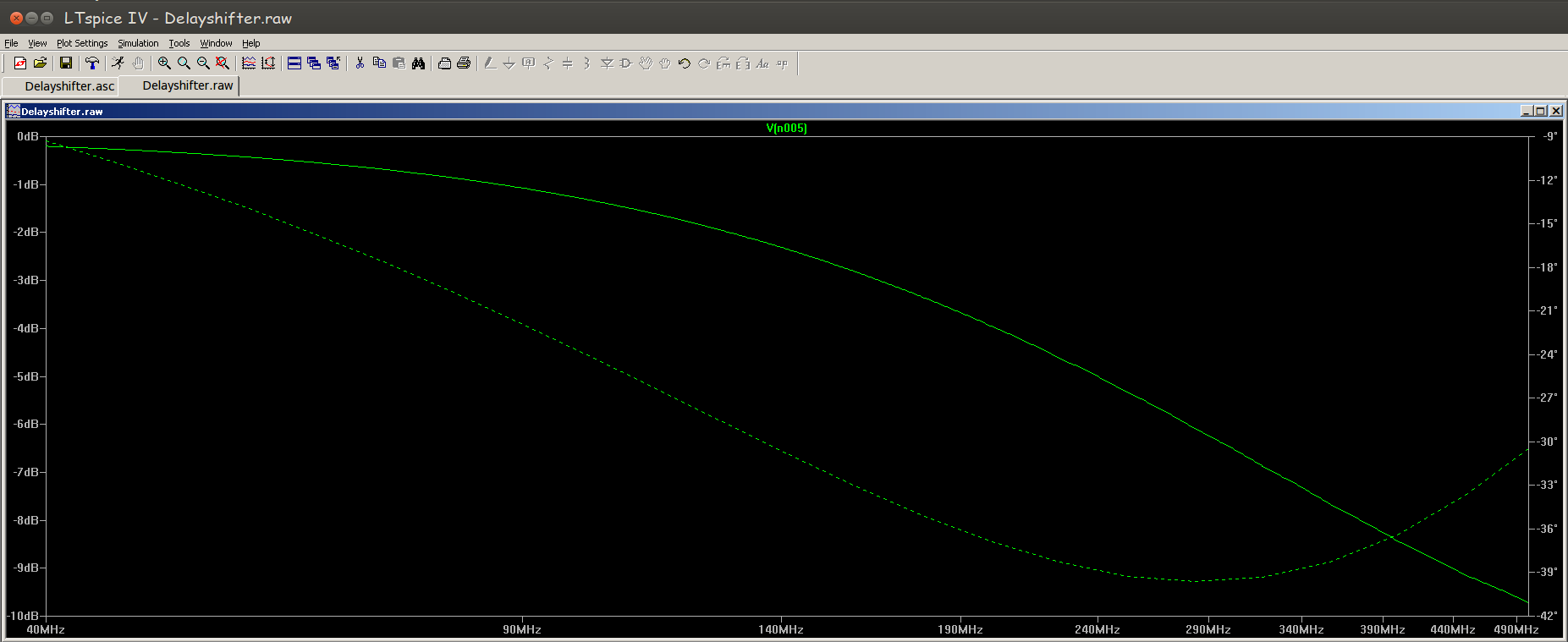Open the Plot Settings menu
1568x642 pixels.
[x=82, y=43]
